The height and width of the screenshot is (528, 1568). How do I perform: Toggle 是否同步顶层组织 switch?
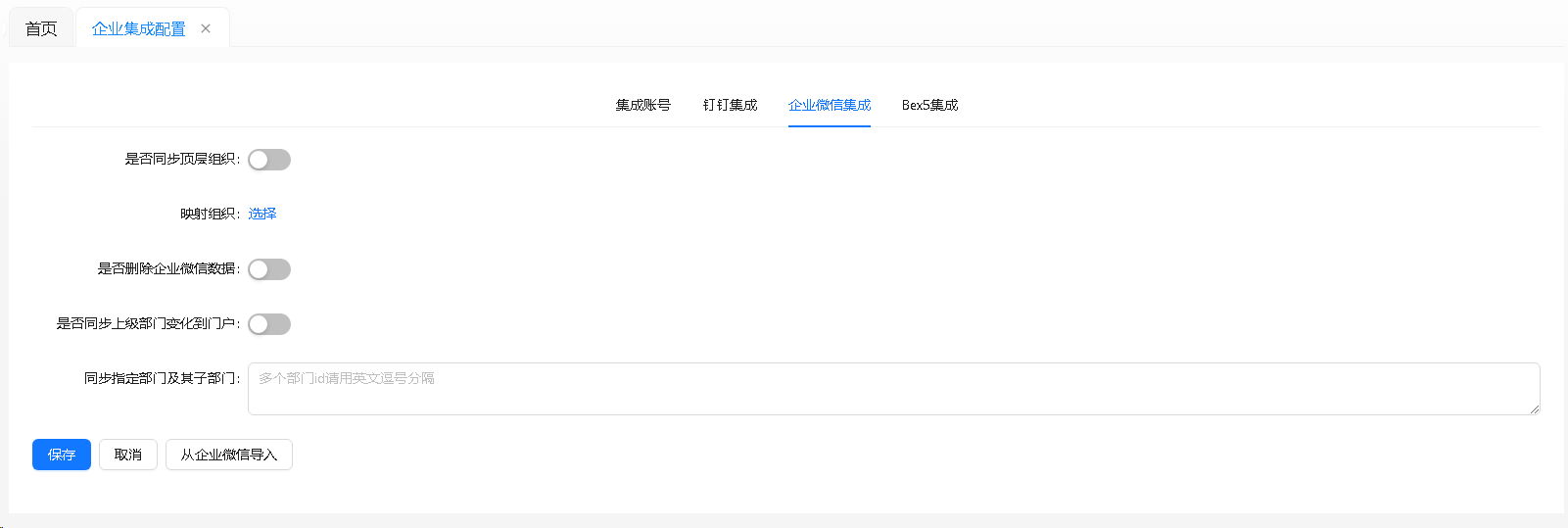tap(269, 160)
